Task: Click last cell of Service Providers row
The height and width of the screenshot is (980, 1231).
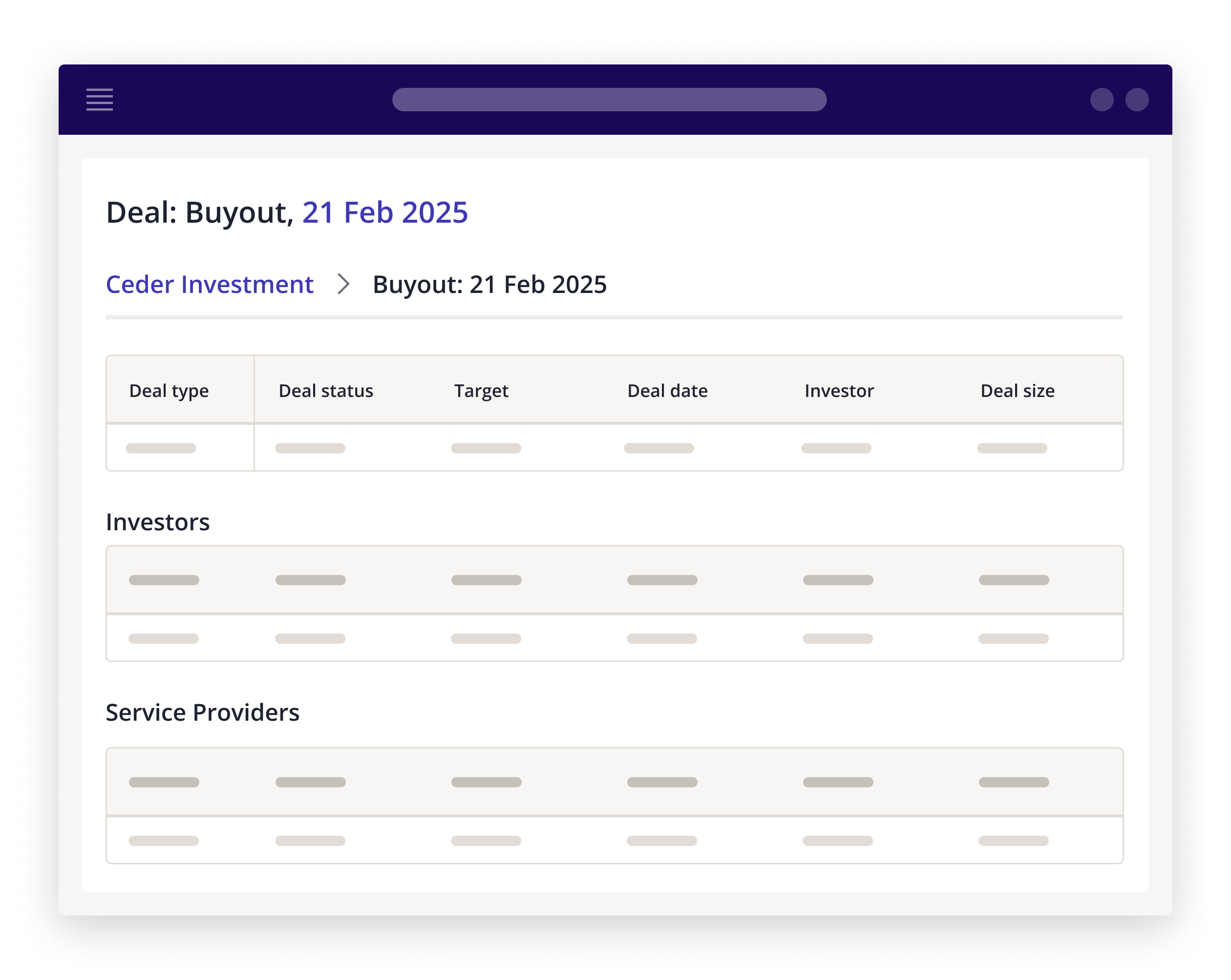Action: (x=1013, y=841)
